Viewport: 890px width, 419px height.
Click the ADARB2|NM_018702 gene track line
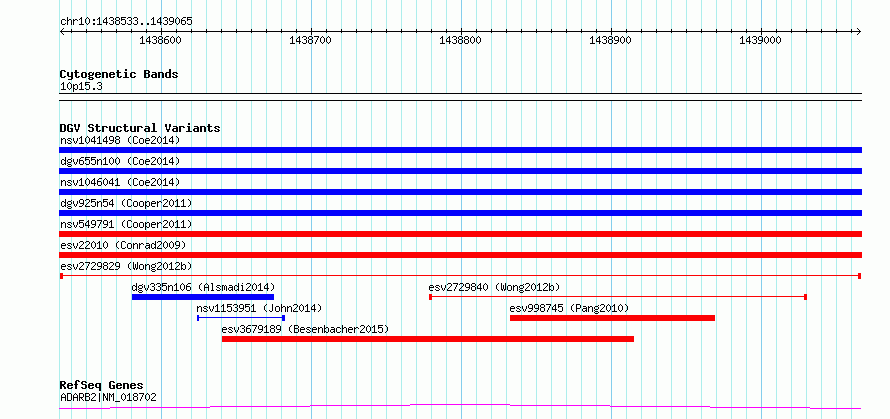pos(460,407)
